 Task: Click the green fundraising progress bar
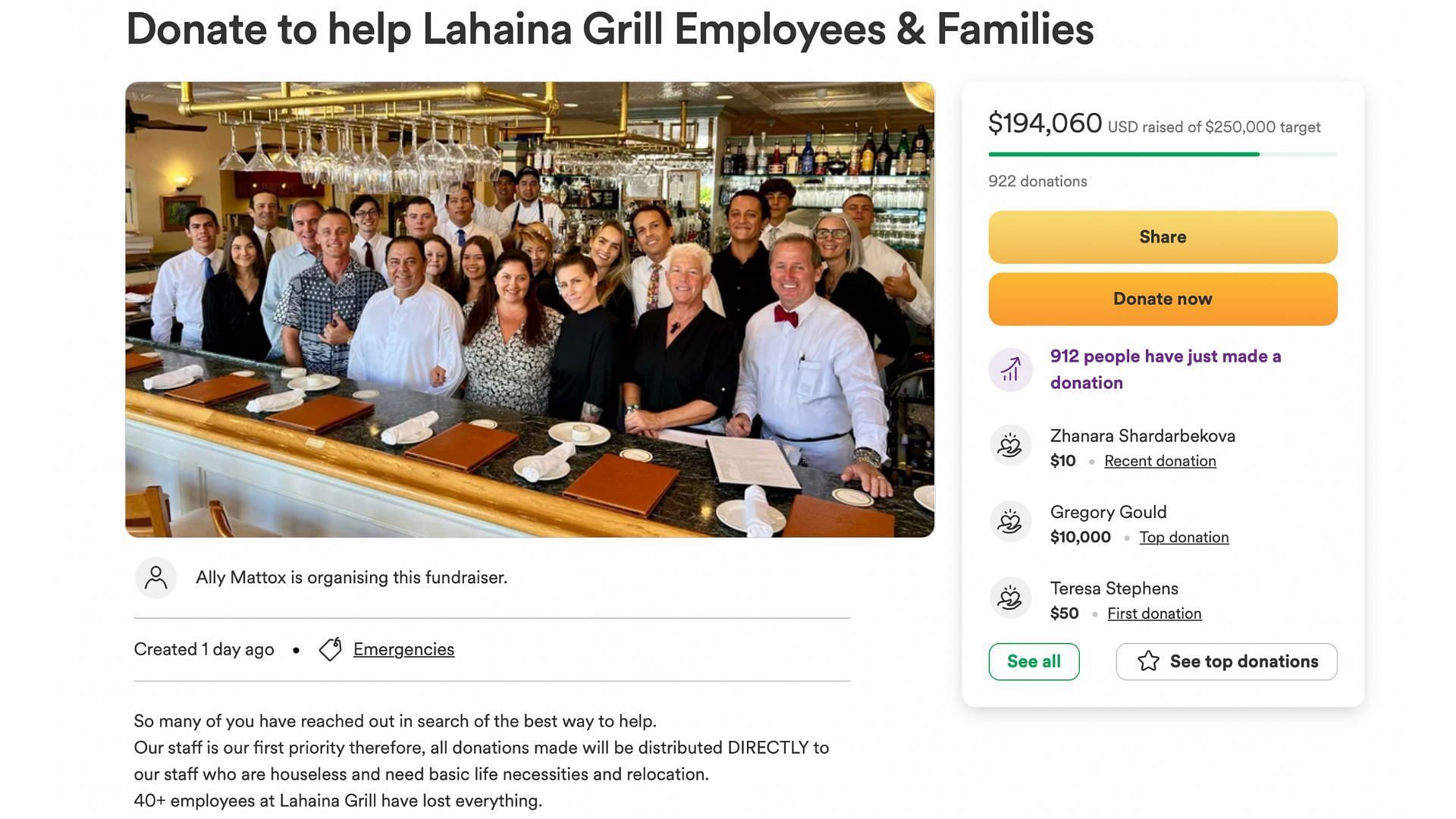tap(1124, 155)
